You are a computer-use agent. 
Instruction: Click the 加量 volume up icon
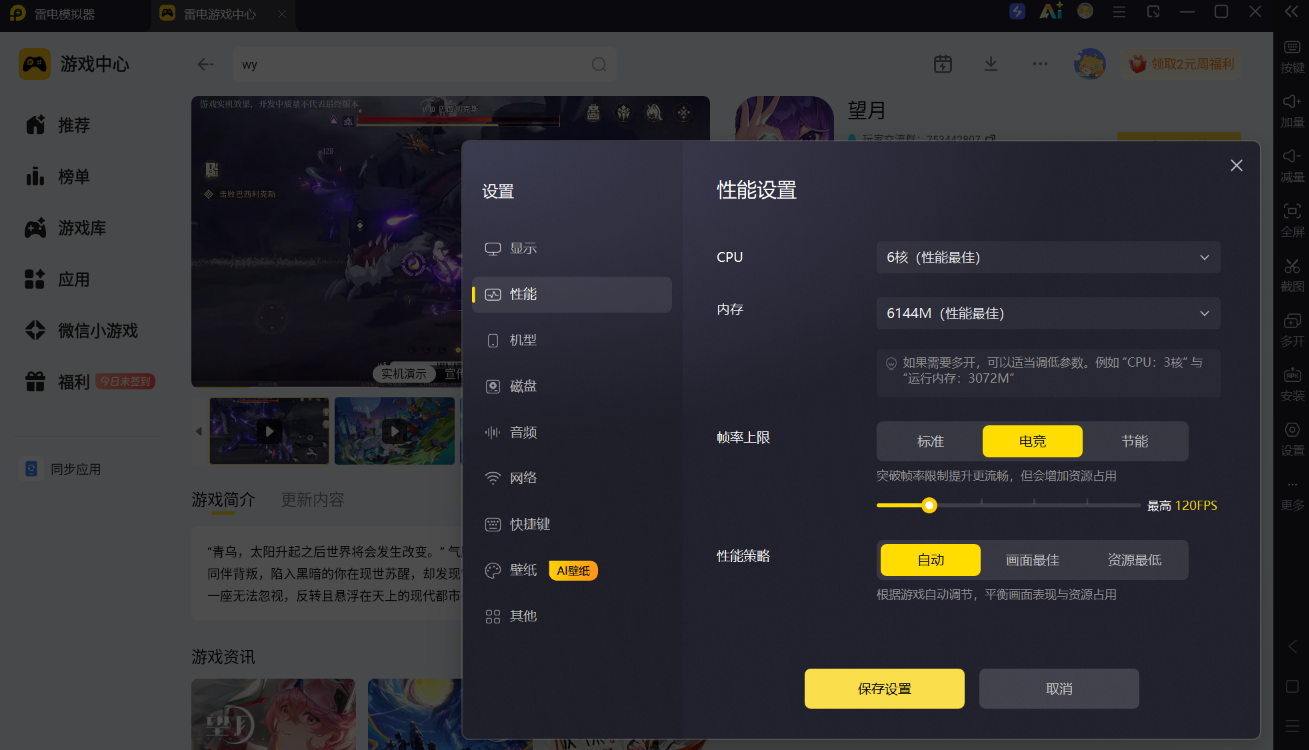pos(1292,101)
